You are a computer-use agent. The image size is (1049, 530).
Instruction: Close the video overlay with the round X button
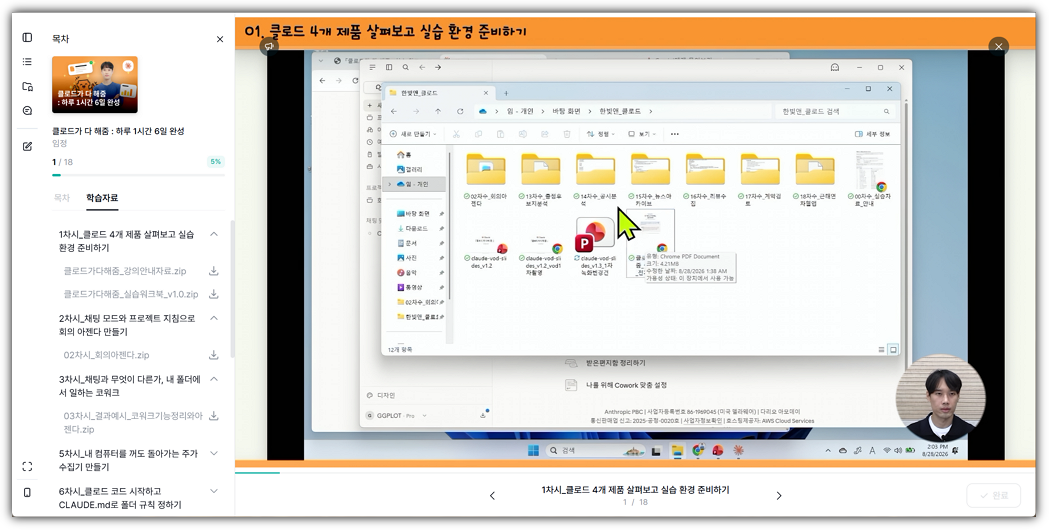click(999, 46)
